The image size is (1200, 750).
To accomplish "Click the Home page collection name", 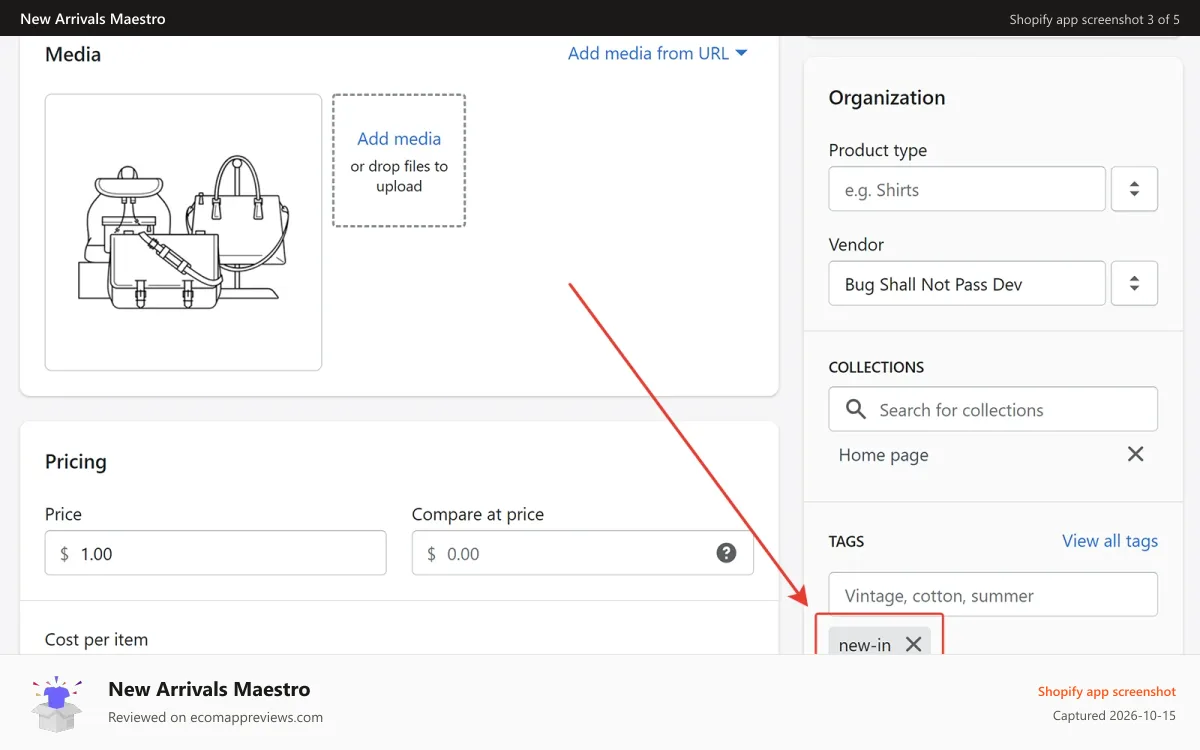I will coord(884,455).
